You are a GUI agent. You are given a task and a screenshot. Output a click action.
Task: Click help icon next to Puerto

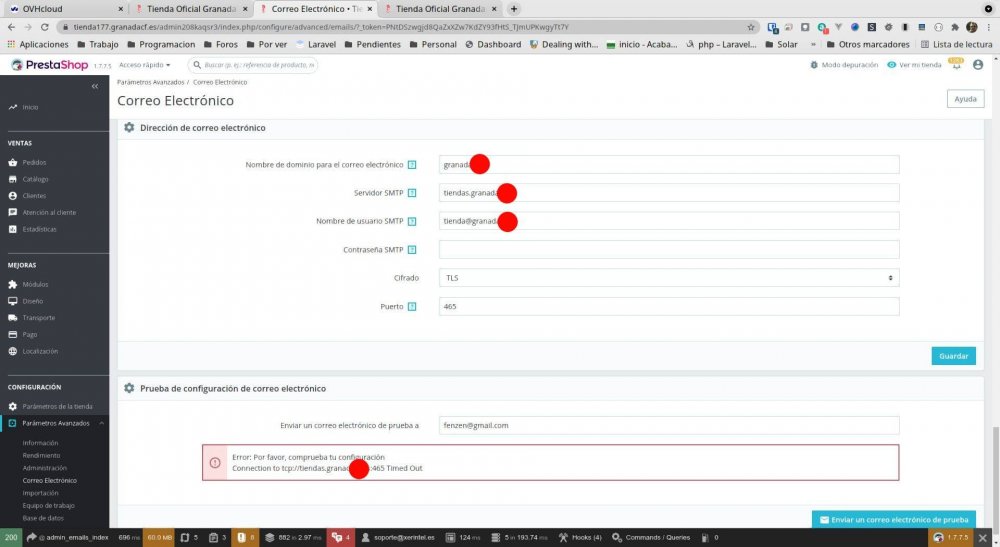point(412,307)
